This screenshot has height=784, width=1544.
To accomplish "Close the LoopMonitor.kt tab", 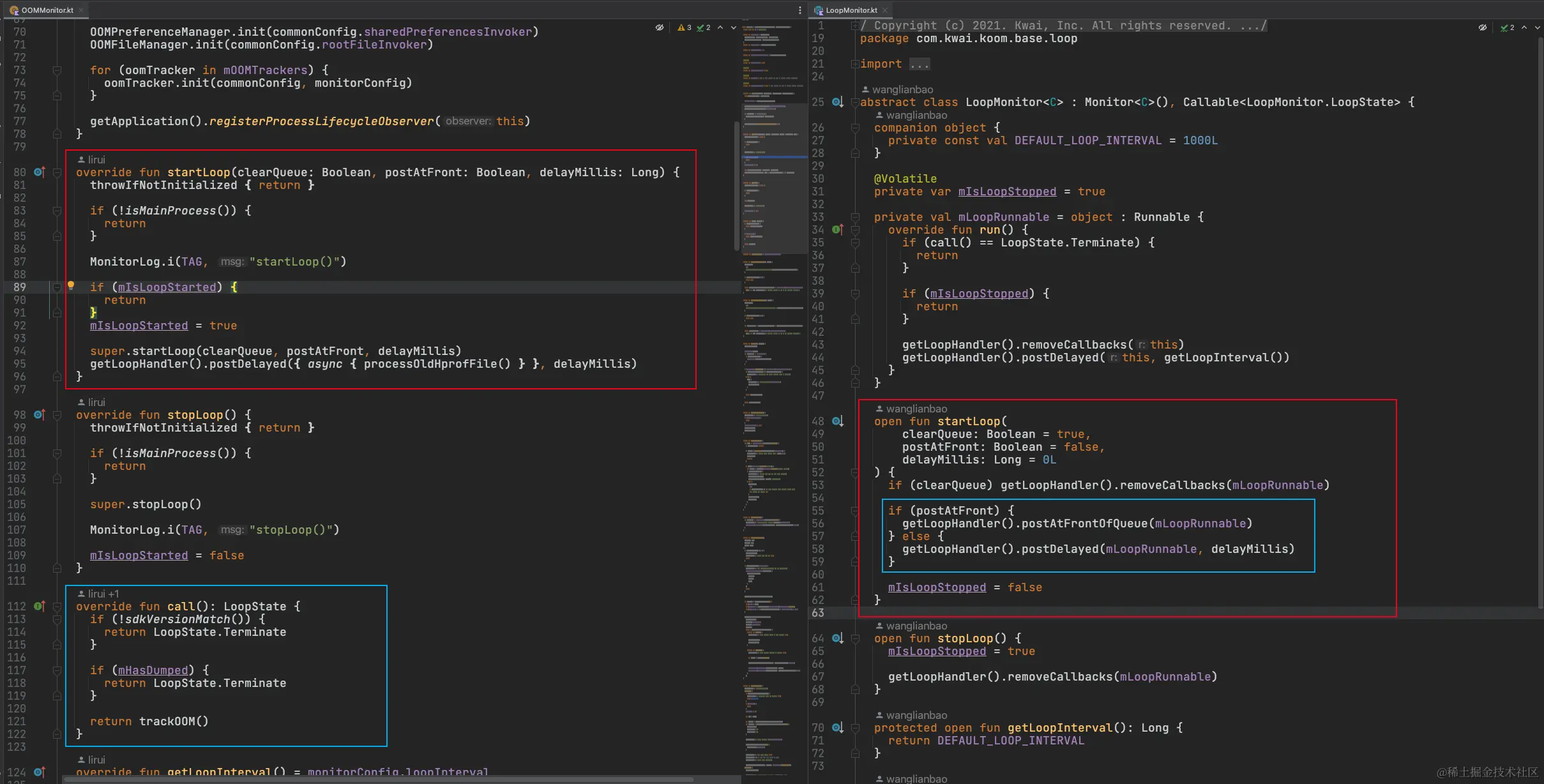I will point(885,10).
